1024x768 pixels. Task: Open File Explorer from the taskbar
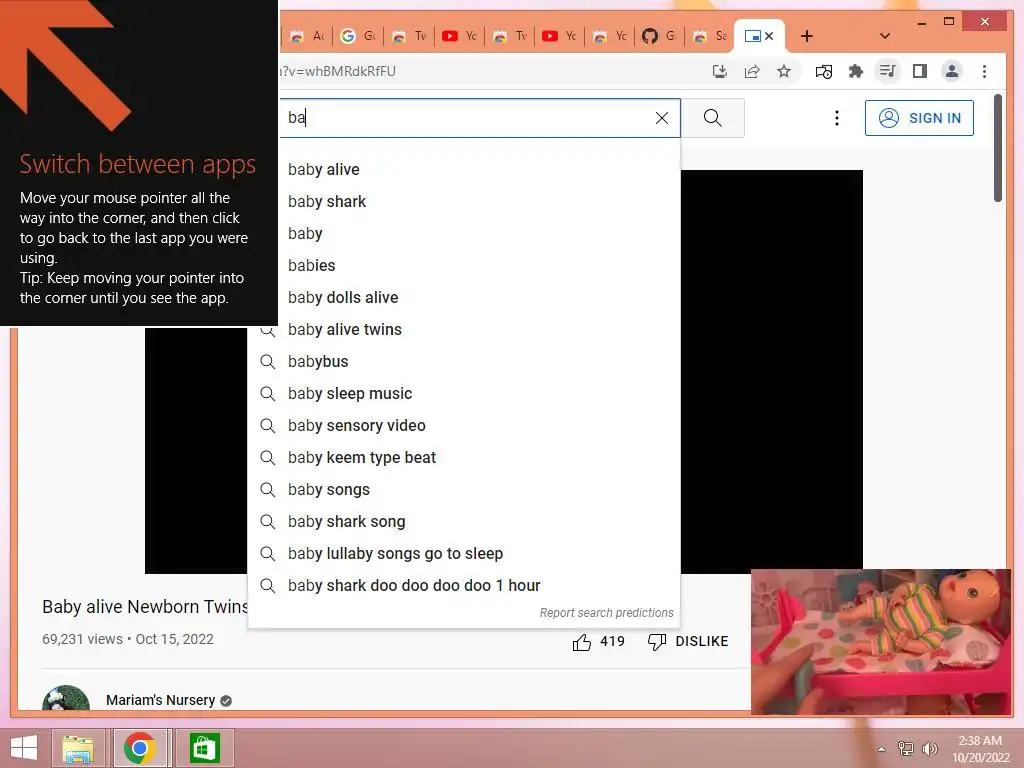(x=78, y=748)
